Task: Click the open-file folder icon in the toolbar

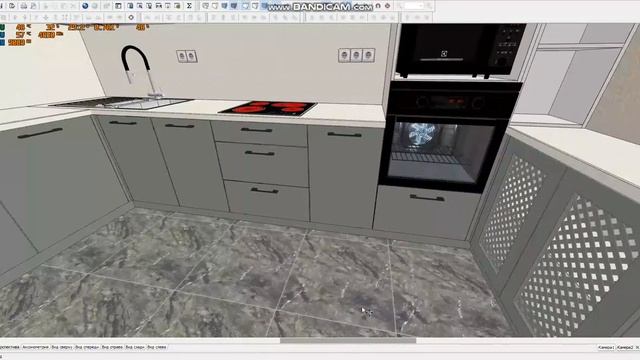Action: click(x=12, y=6)
